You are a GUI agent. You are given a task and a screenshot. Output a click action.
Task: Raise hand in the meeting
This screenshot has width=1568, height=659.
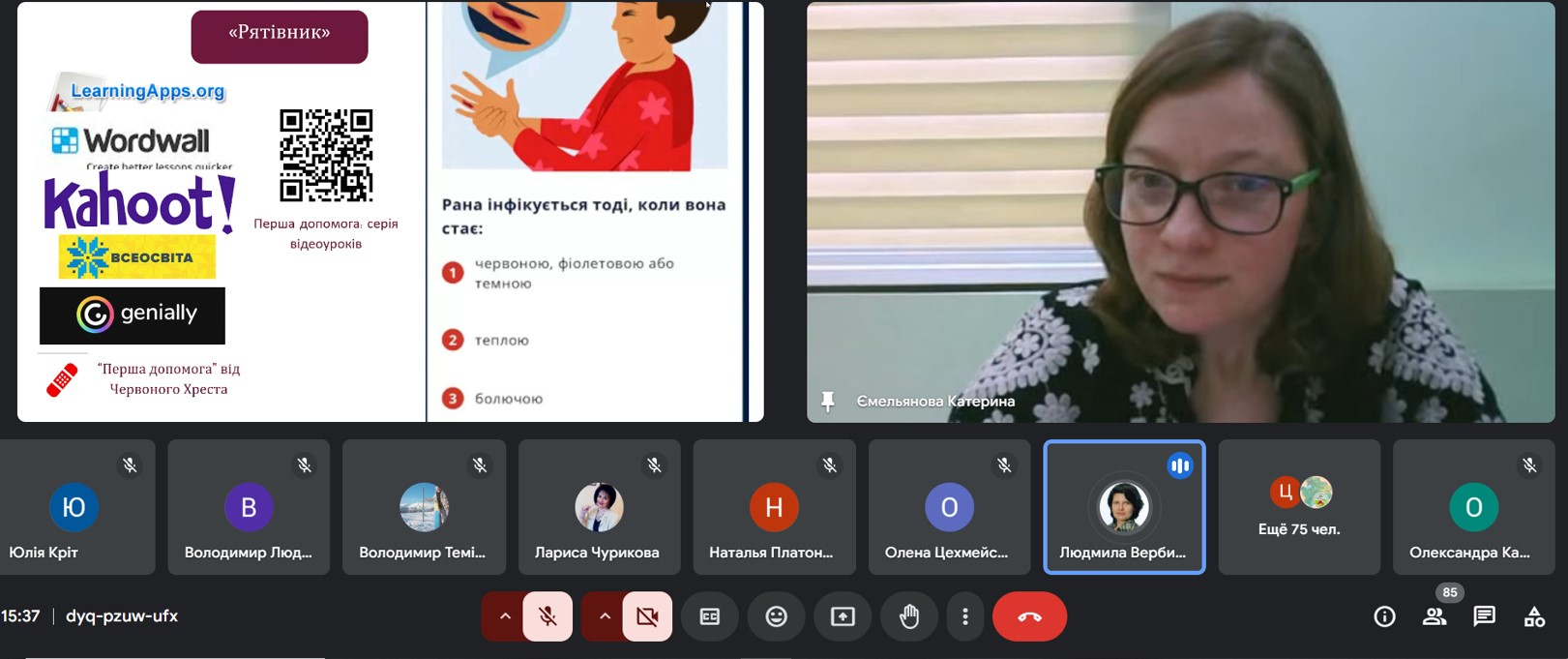tap(908, 616)
